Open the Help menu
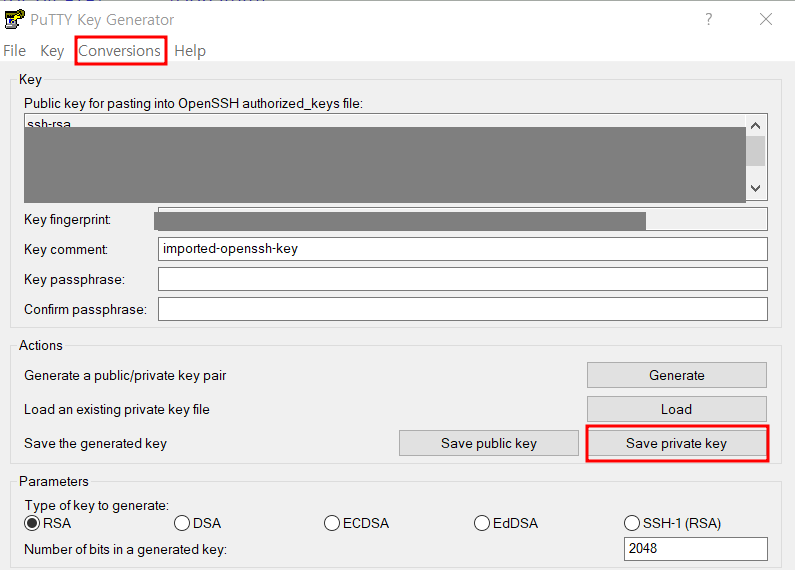The width and height of the screenshot is (795, 570). 190,51
